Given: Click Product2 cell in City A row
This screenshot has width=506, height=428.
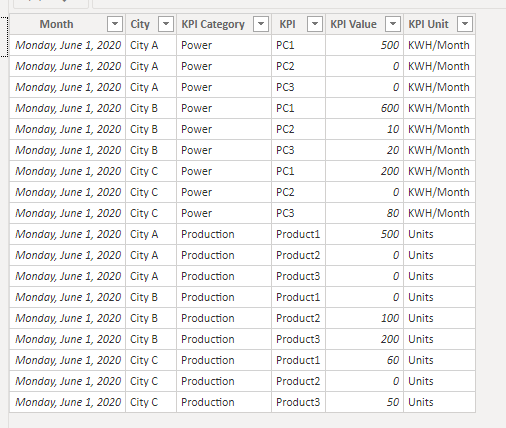Looking at the screenshot, I should pyautogui.click(x=298, y=255).
